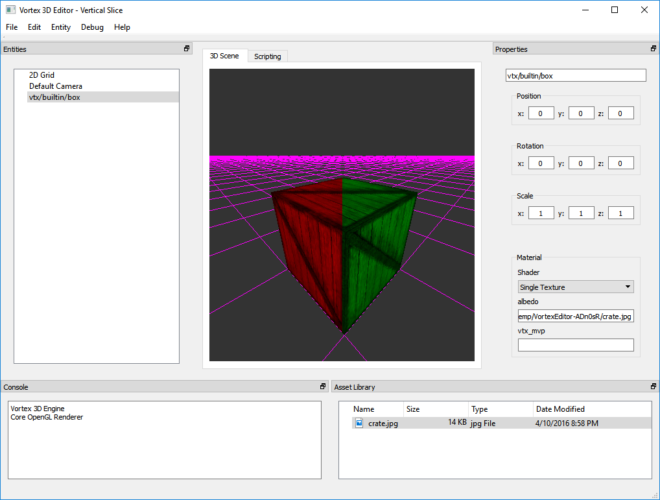Click the Scale z field
The height and width of the screenshot is (500, 660).
(x=620, y=213)
